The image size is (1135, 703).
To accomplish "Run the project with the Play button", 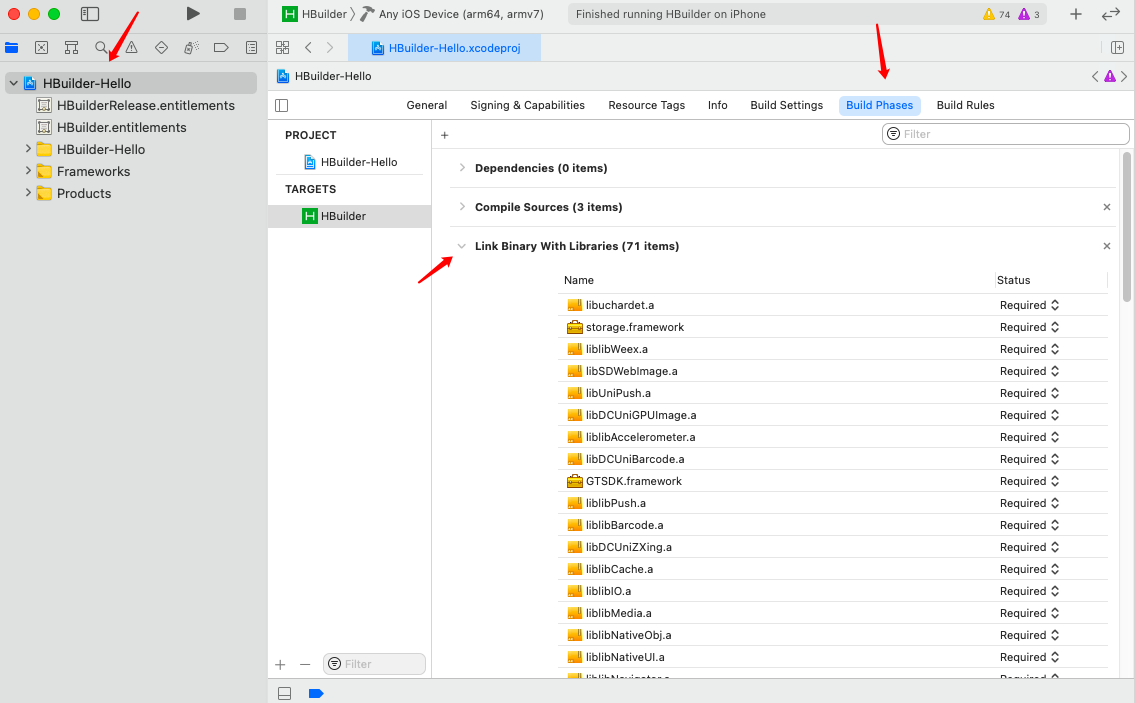I will [193, 14].
